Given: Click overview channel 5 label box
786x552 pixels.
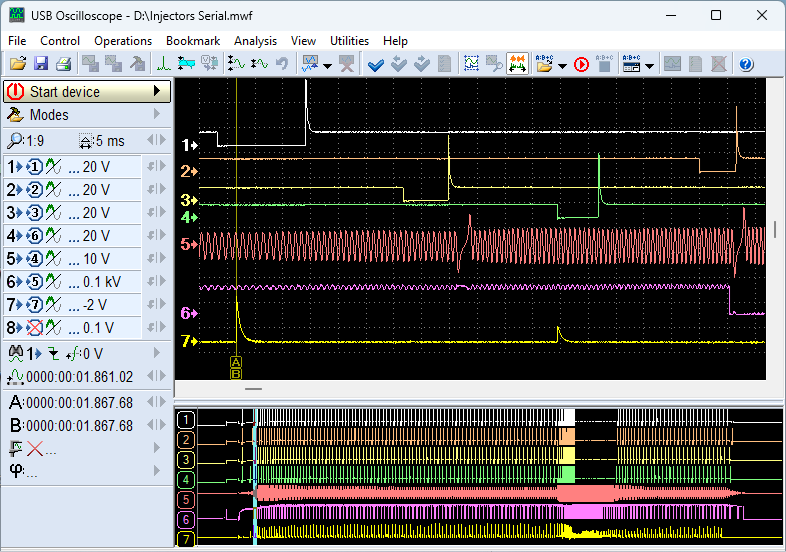Looking at the screenshot, I should [x=185, y=499].
